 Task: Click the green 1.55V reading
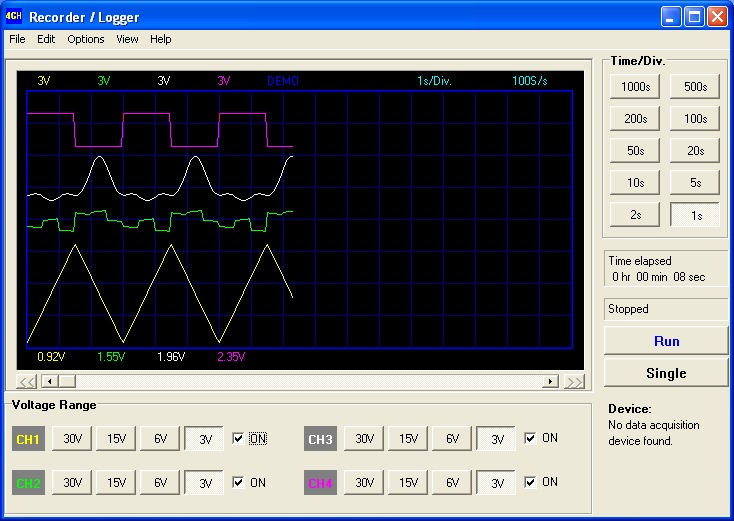[111, 357]
